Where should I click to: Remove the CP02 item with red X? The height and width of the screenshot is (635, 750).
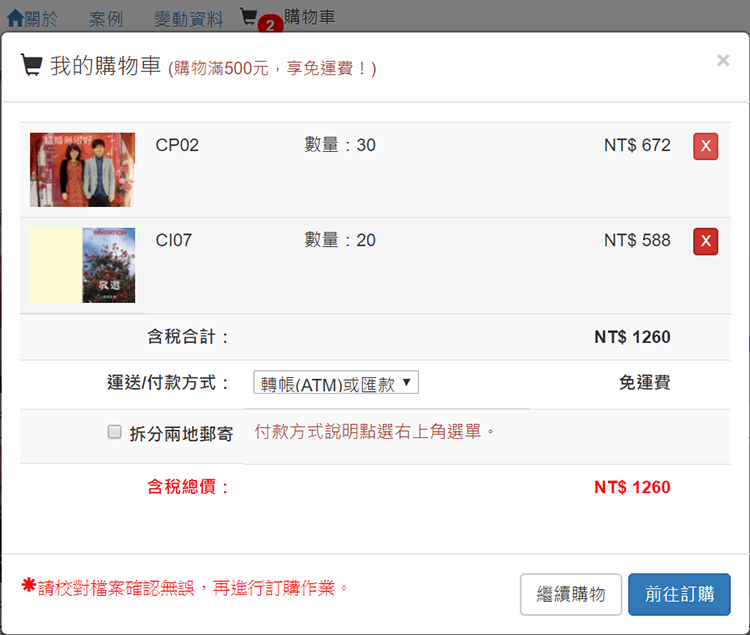coord(705,146)
